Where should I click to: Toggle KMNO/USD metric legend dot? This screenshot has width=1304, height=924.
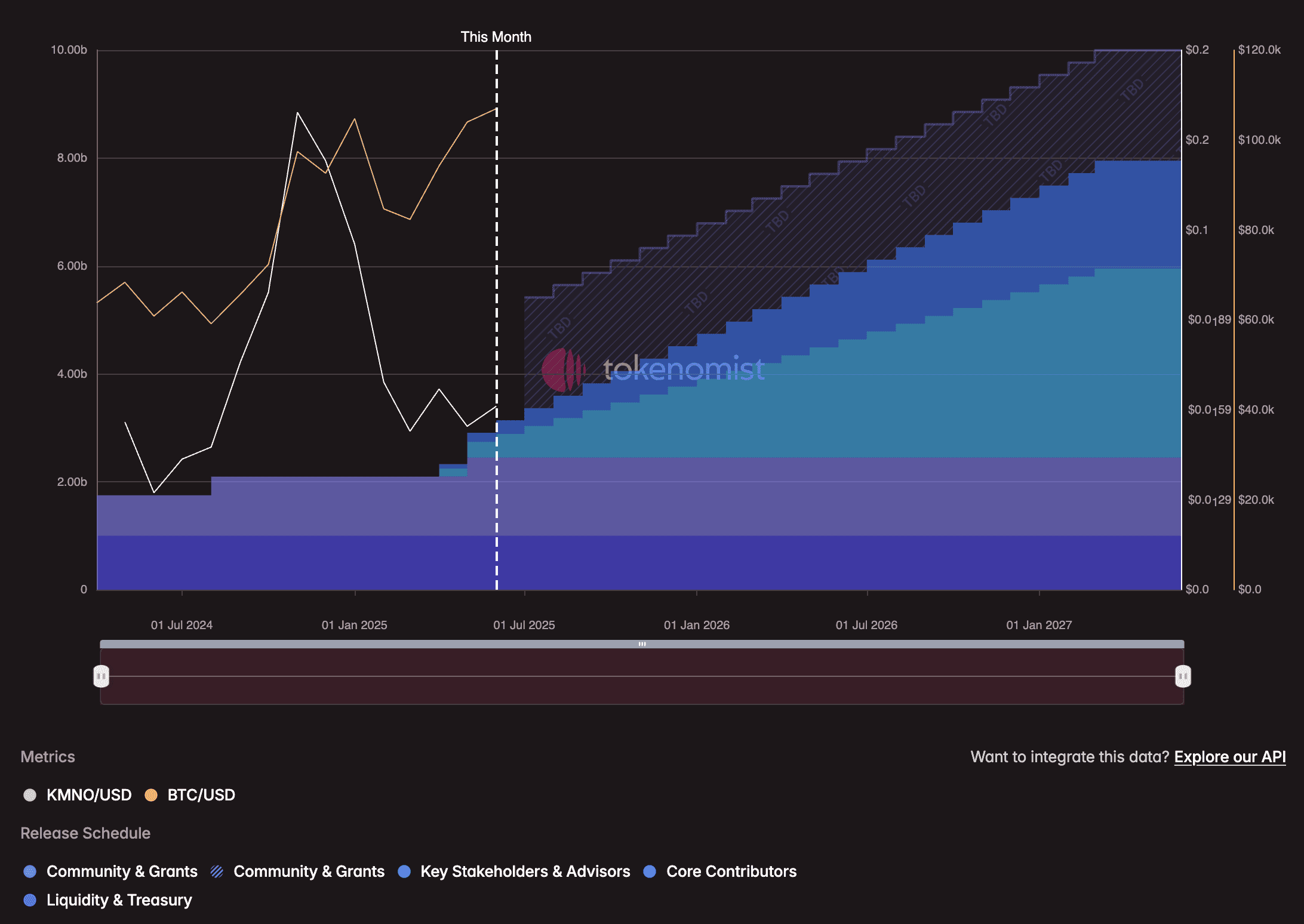30,795
